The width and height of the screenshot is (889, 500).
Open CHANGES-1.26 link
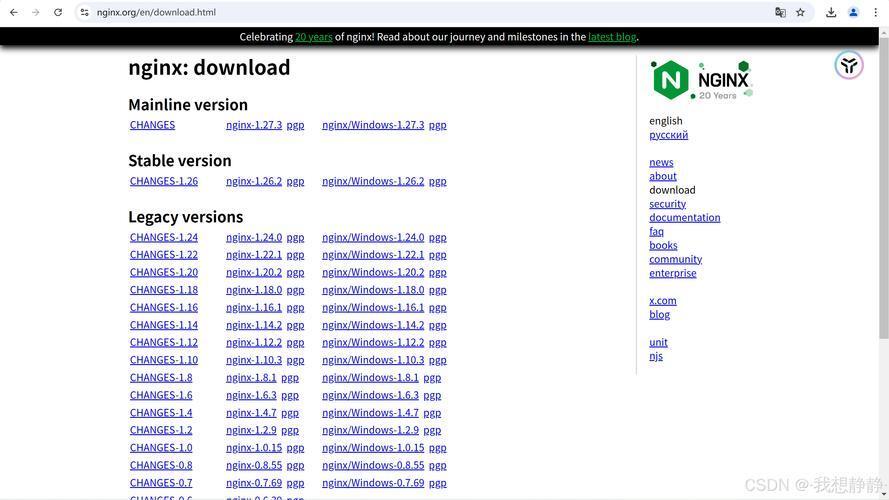point(164,181)
